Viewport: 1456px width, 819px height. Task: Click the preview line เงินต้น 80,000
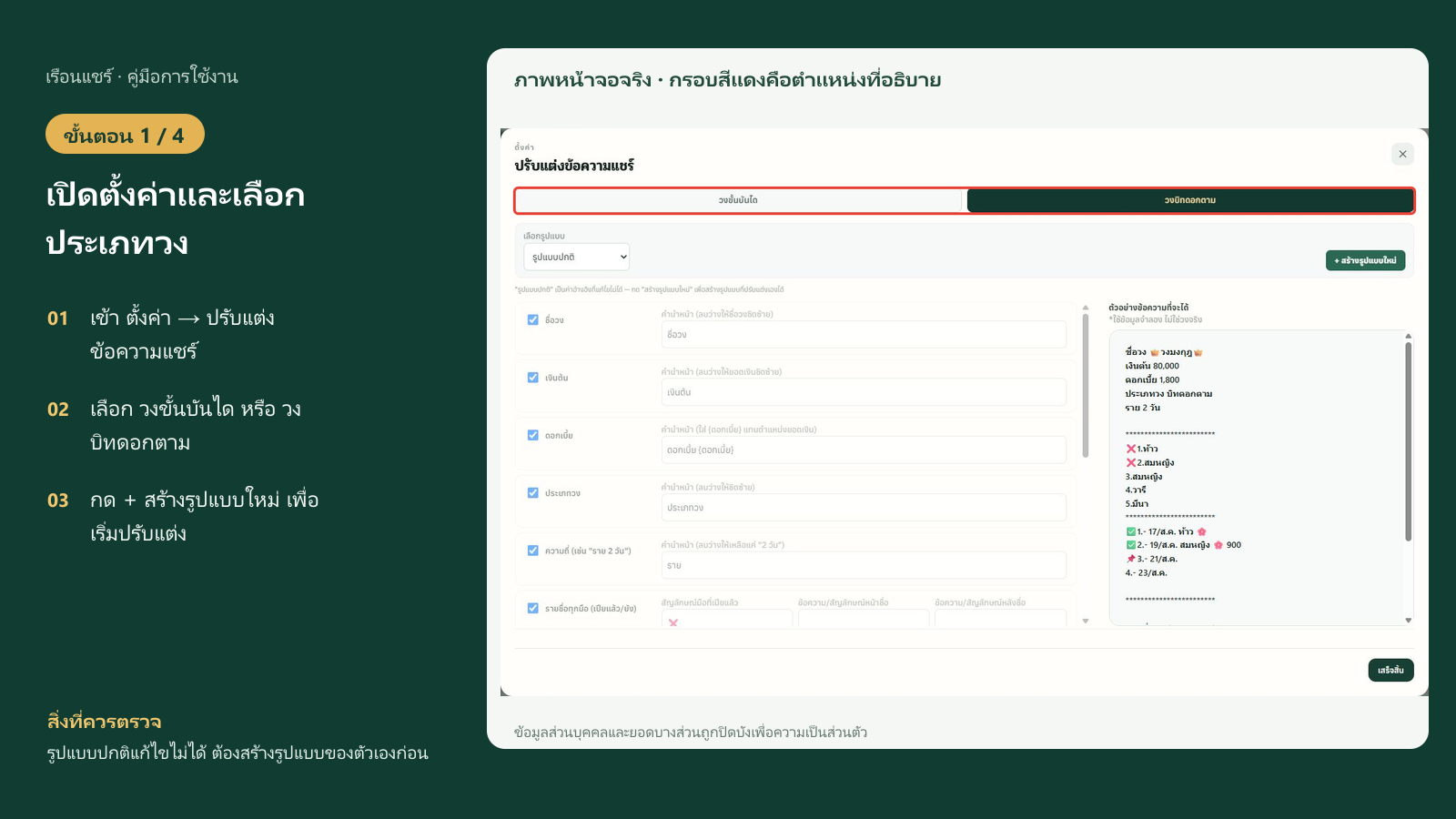pyautogui.click(x=1152, y=366)
